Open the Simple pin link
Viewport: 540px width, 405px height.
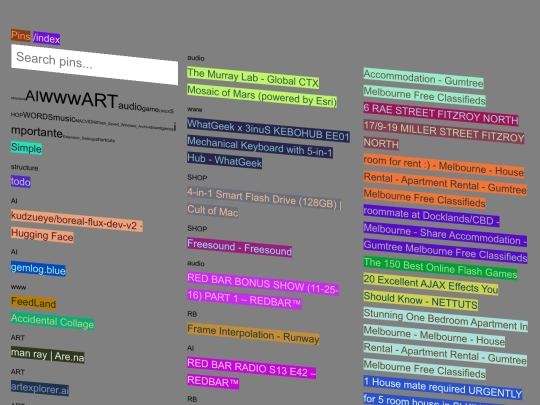coord(26,148)
